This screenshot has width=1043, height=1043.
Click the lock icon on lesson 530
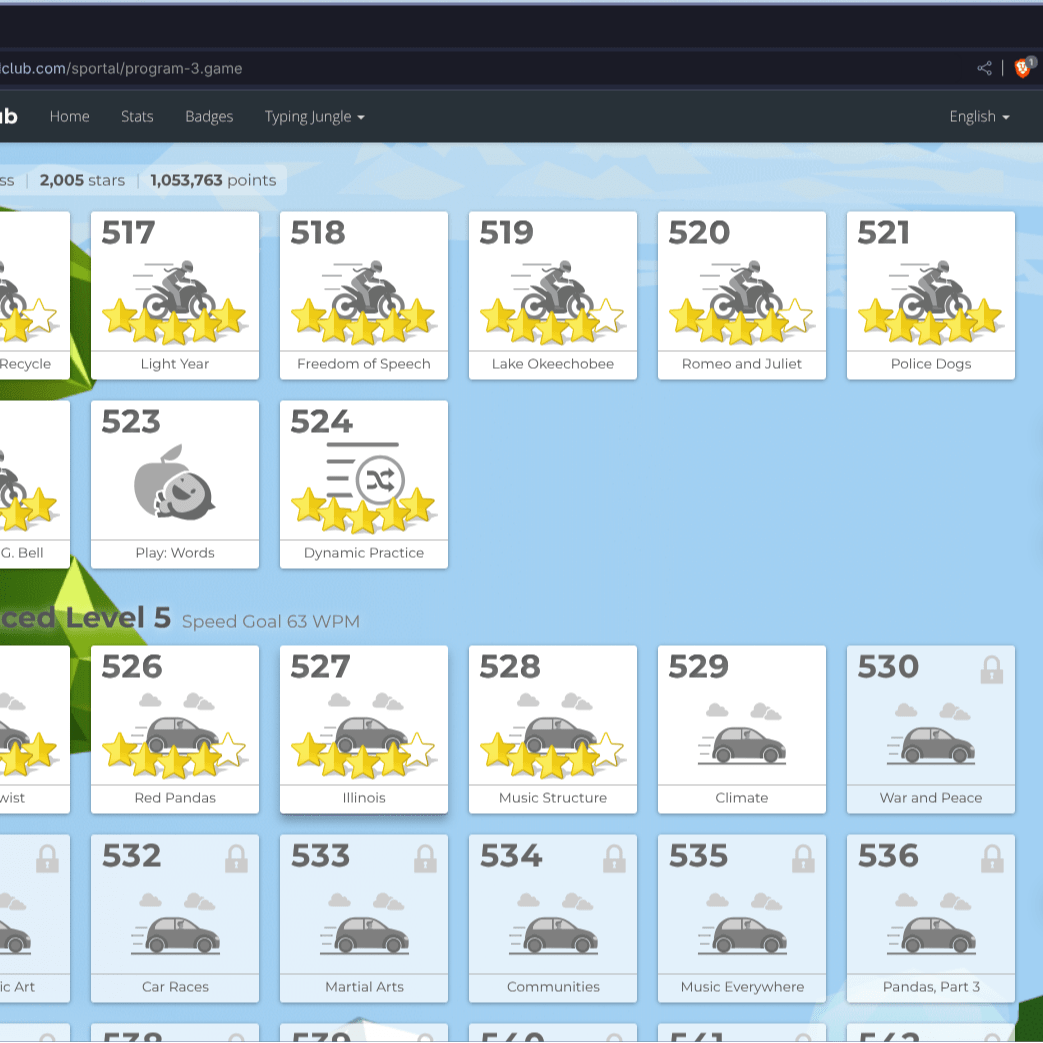click(992, 670)
